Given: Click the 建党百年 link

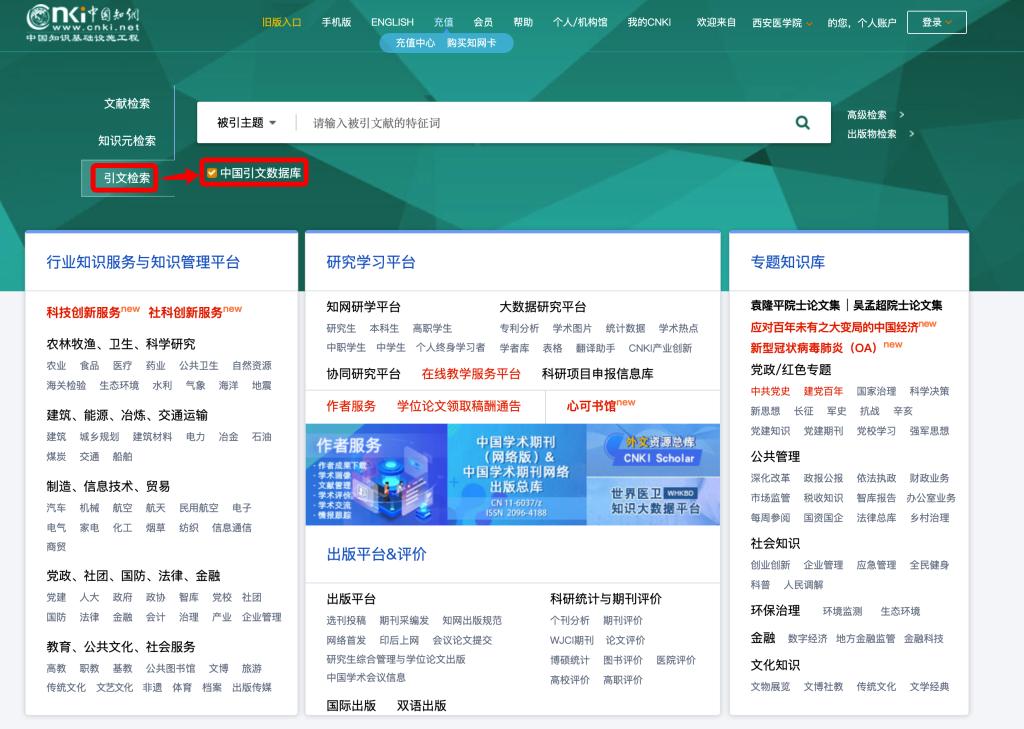Looking at the screenshot, I should point(823,391).
